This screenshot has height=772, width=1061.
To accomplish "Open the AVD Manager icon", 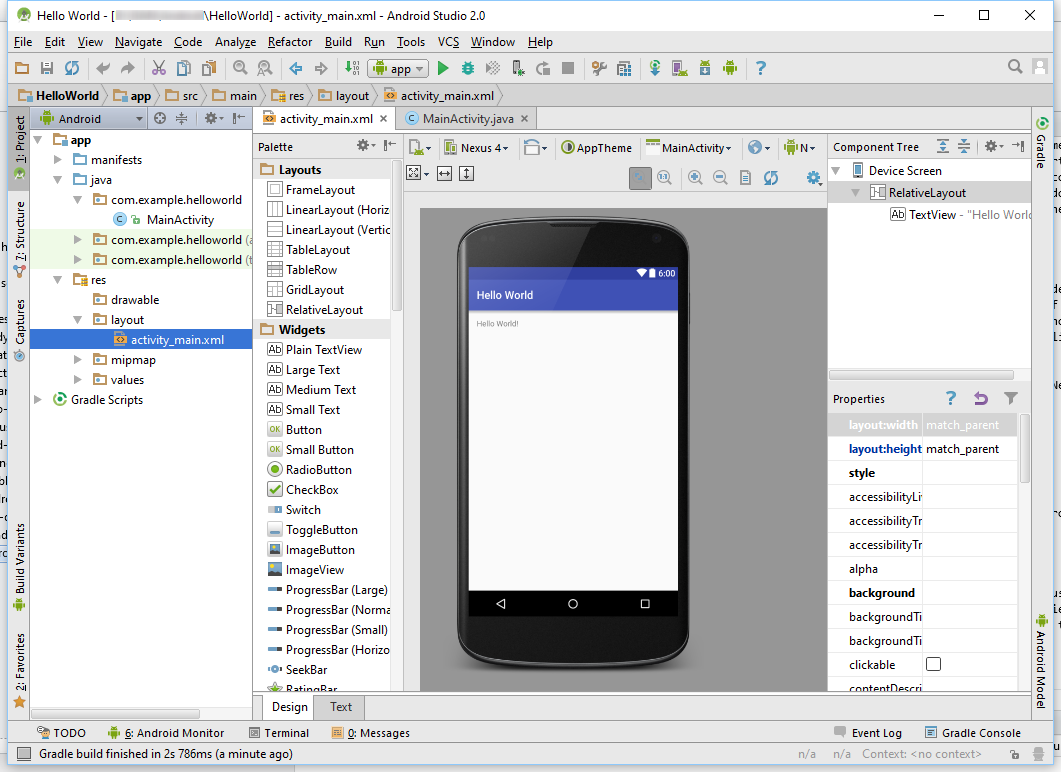I will coord(679,68).
